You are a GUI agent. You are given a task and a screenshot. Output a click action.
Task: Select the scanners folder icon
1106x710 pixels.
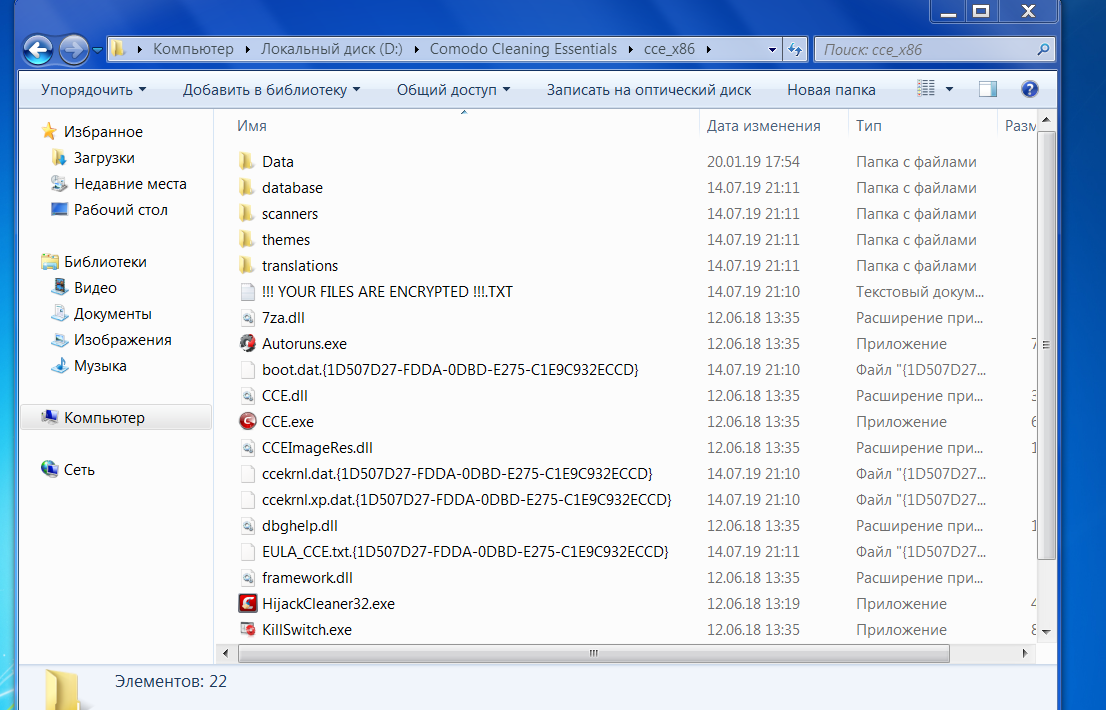247,214
